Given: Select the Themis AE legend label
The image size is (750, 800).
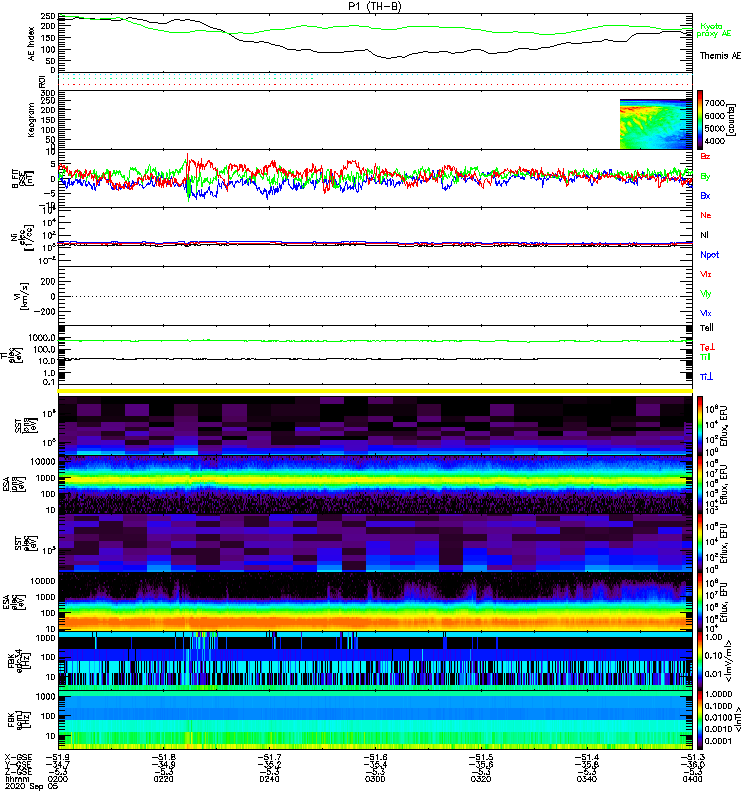Looking at the screenshot, I should pos(720,56).
